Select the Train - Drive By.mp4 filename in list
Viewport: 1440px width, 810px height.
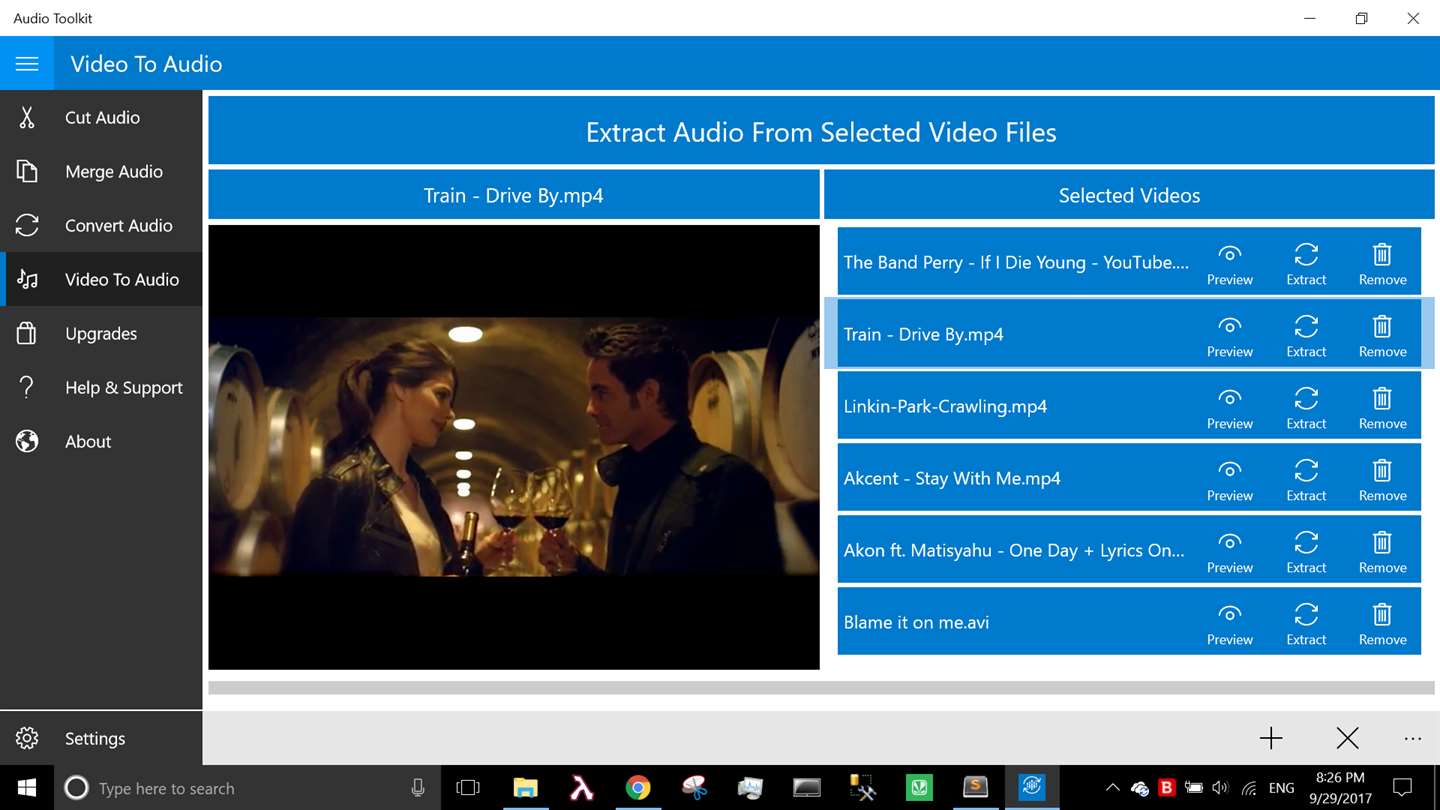pos(923,334)
